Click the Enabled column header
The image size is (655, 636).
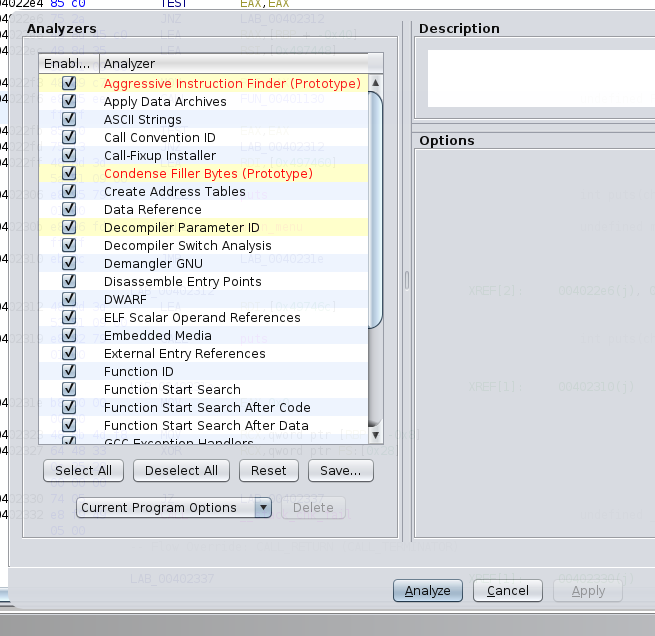[x=68, y=64]
